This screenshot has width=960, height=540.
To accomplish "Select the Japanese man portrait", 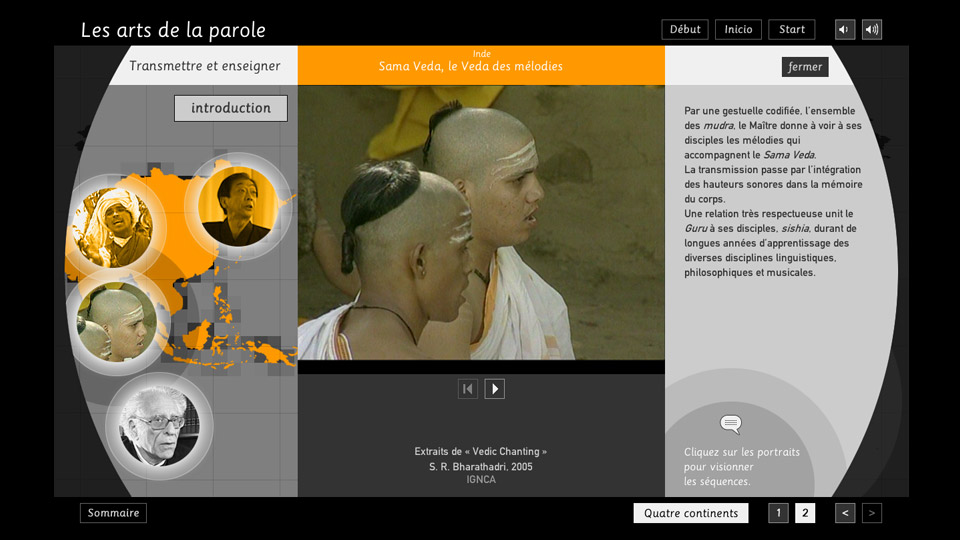I will coord(238,206).
